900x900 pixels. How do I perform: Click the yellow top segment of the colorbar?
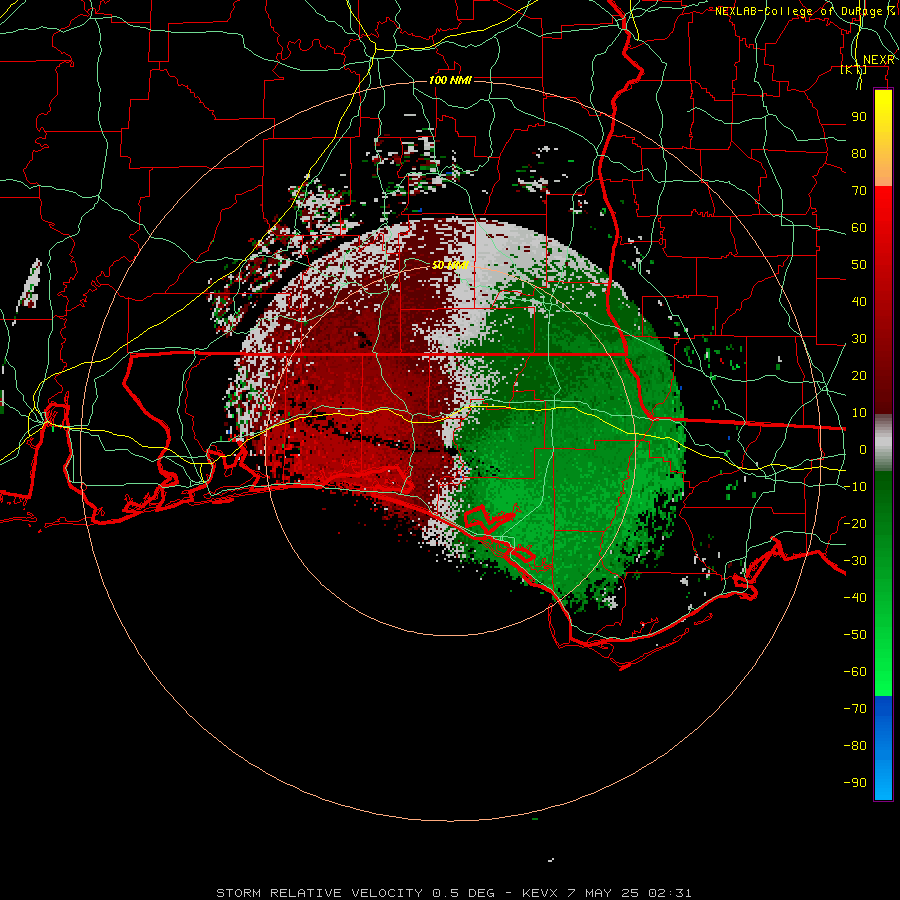[x=883, y=138]
